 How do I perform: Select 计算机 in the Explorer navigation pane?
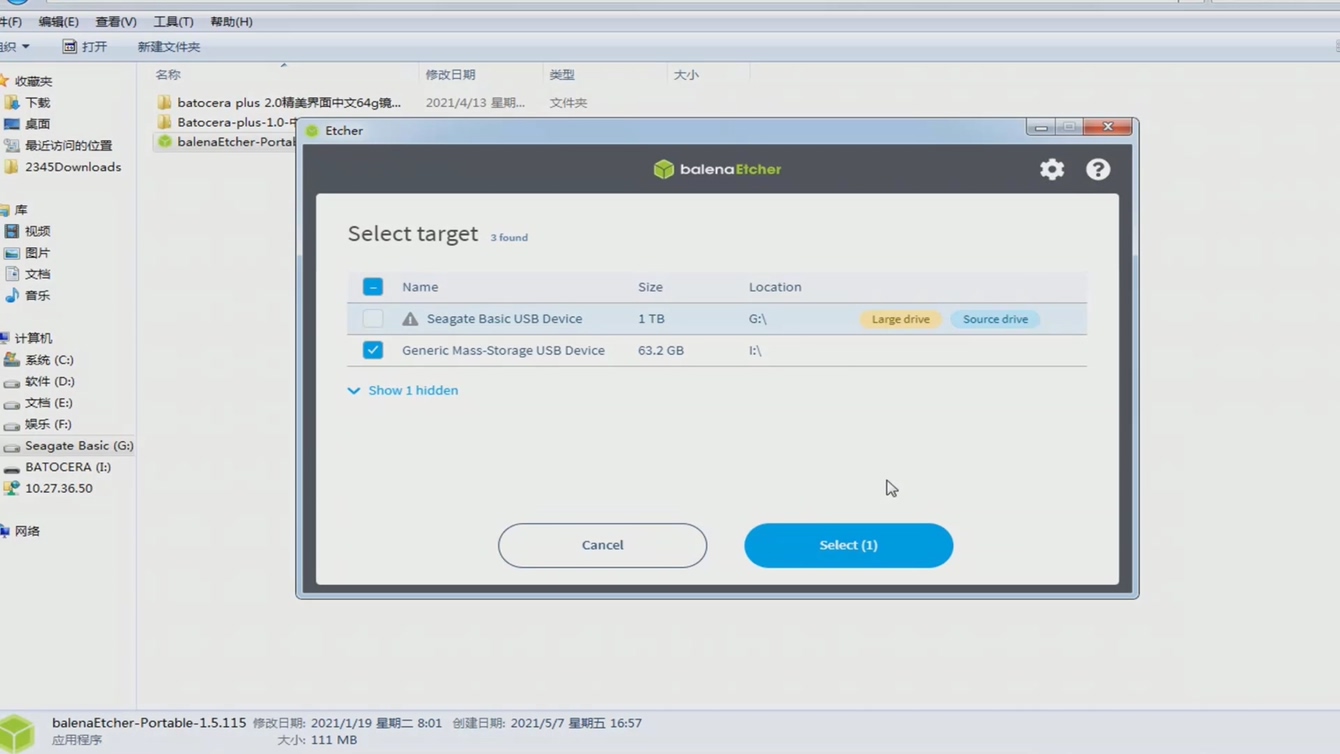(33, 339)
